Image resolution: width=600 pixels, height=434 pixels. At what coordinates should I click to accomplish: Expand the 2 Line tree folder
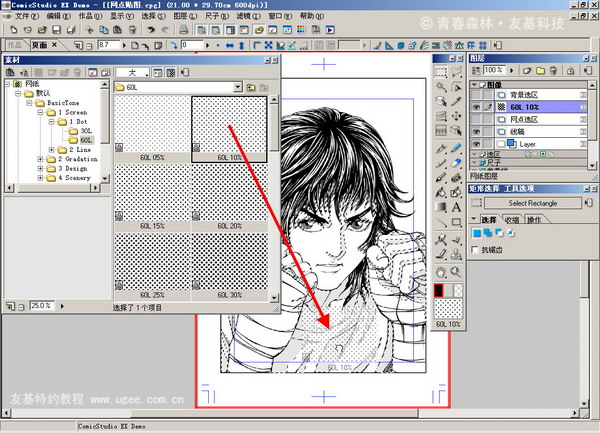(x=51, y=150)
